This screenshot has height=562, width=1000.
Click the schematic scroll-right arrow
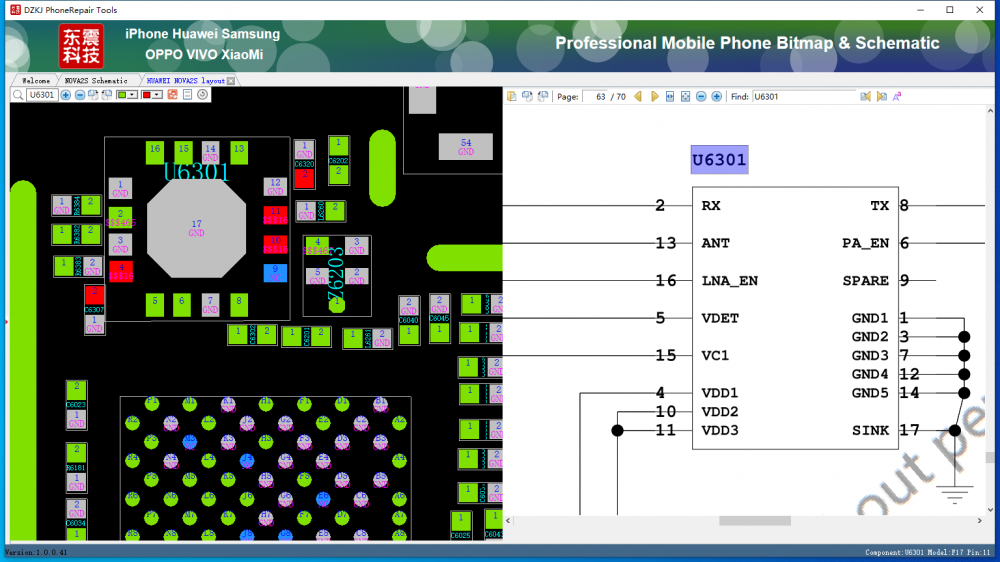[980, 521]
